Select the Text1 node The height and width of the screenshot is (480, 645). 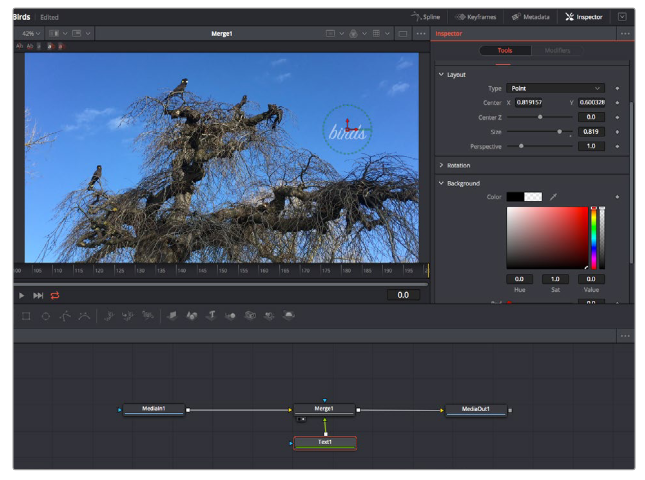click(x=324, y=441)
